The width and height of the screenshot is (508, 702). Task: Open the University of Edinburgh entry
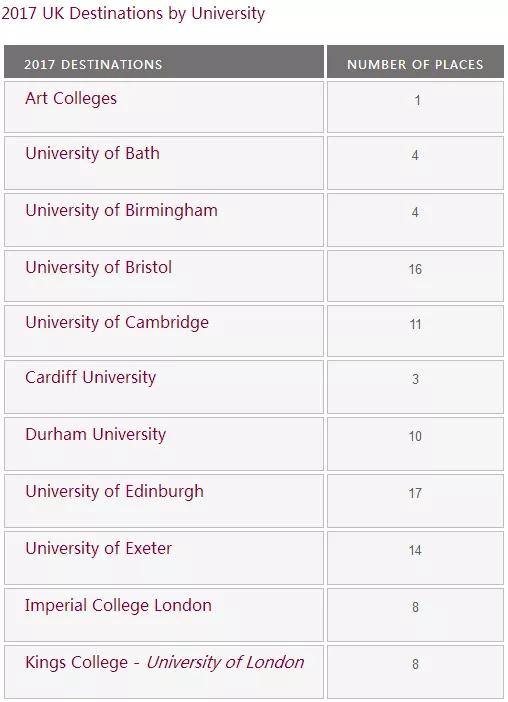pyautogui.click(x=114, y=492)
